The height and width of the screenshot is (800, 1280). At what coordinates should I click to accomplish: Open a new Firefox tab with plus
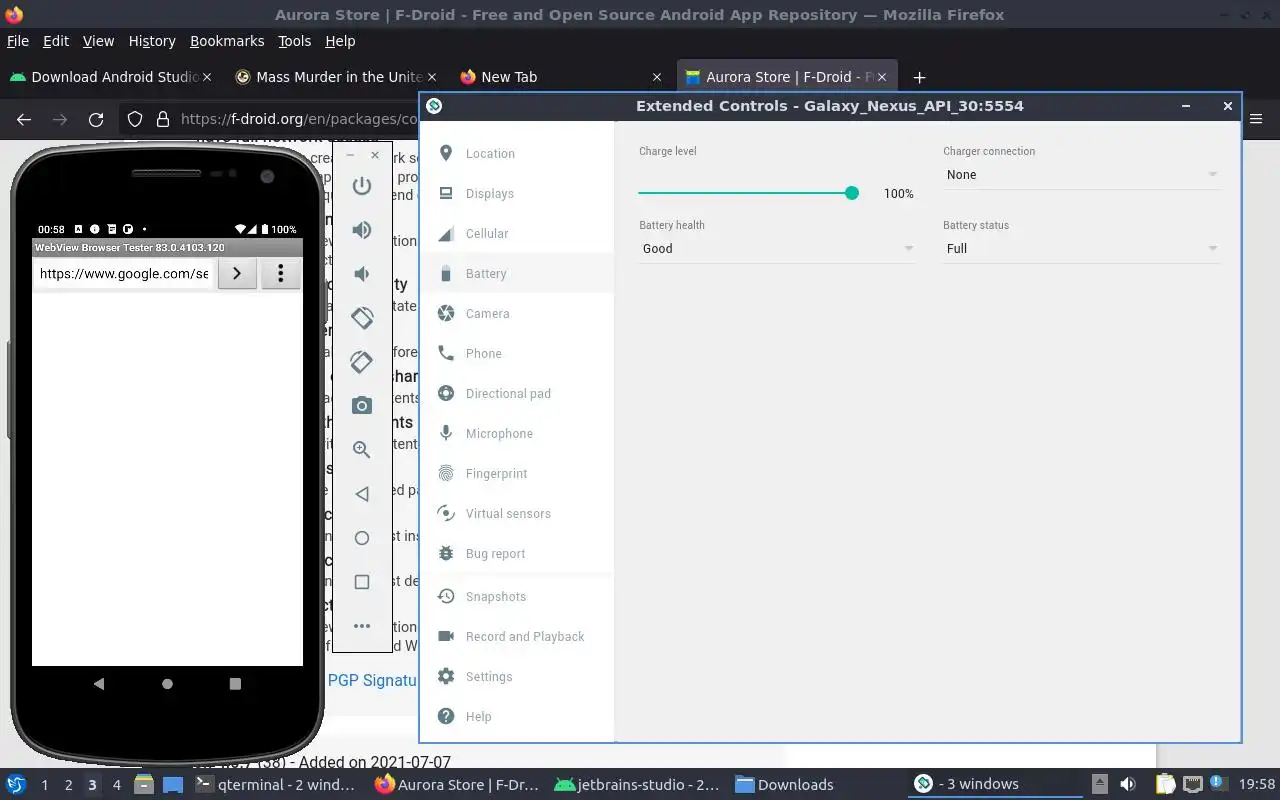point(919,77)
